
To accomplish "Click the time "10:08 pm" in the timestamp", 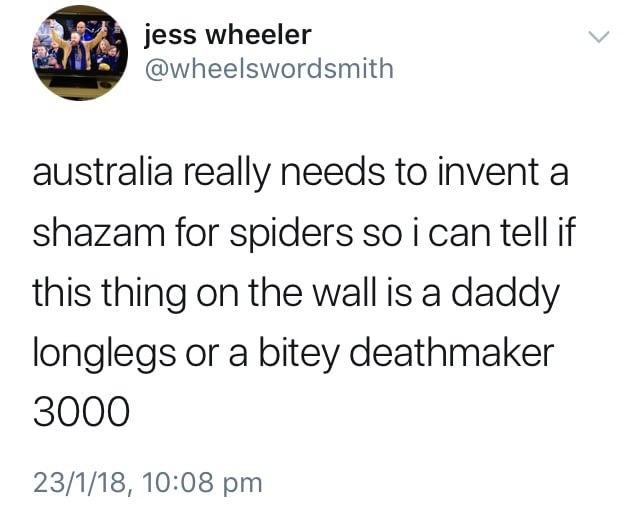I will [203, 483].
